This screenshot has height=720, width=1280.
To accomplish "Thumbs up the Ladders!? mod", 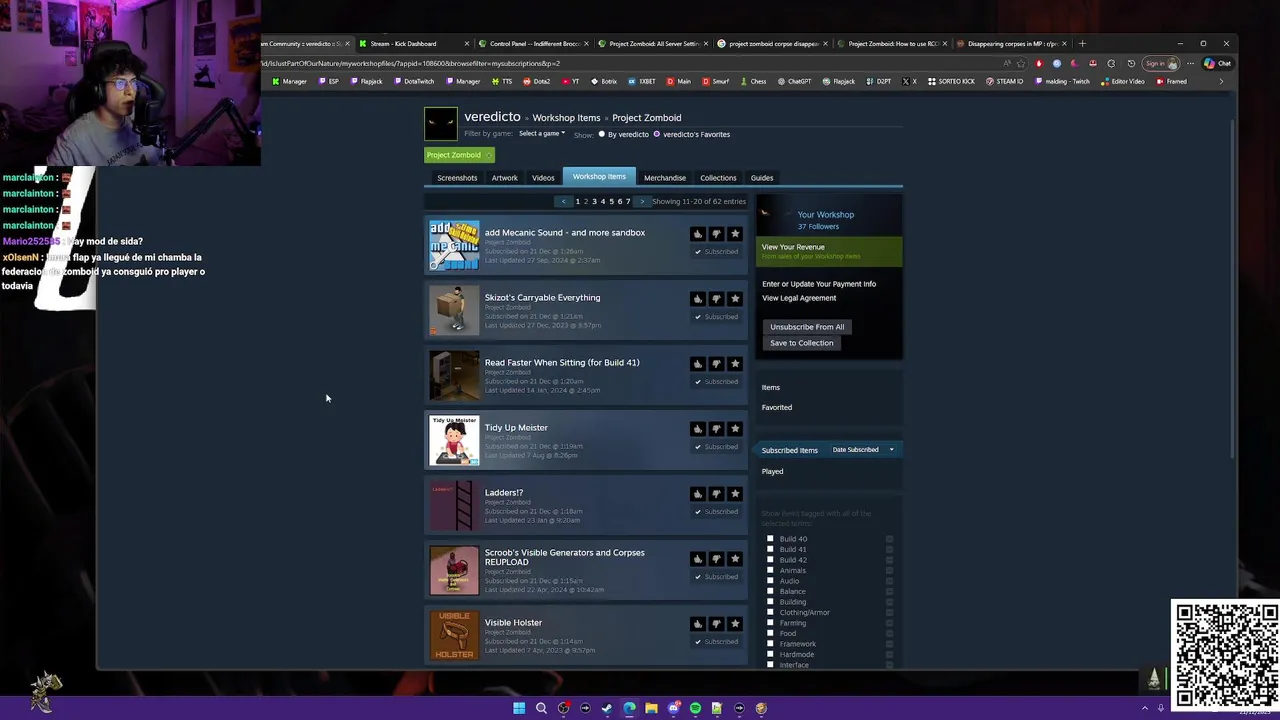I will [698, 494].
